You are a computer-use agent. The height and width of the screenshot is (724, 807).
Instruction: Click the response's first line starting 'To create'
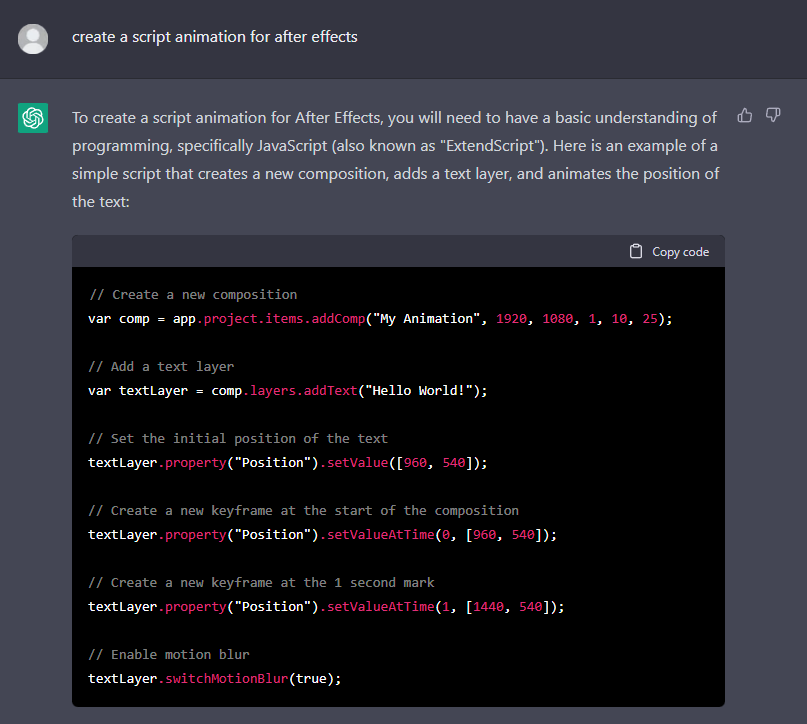click(394, 118)
